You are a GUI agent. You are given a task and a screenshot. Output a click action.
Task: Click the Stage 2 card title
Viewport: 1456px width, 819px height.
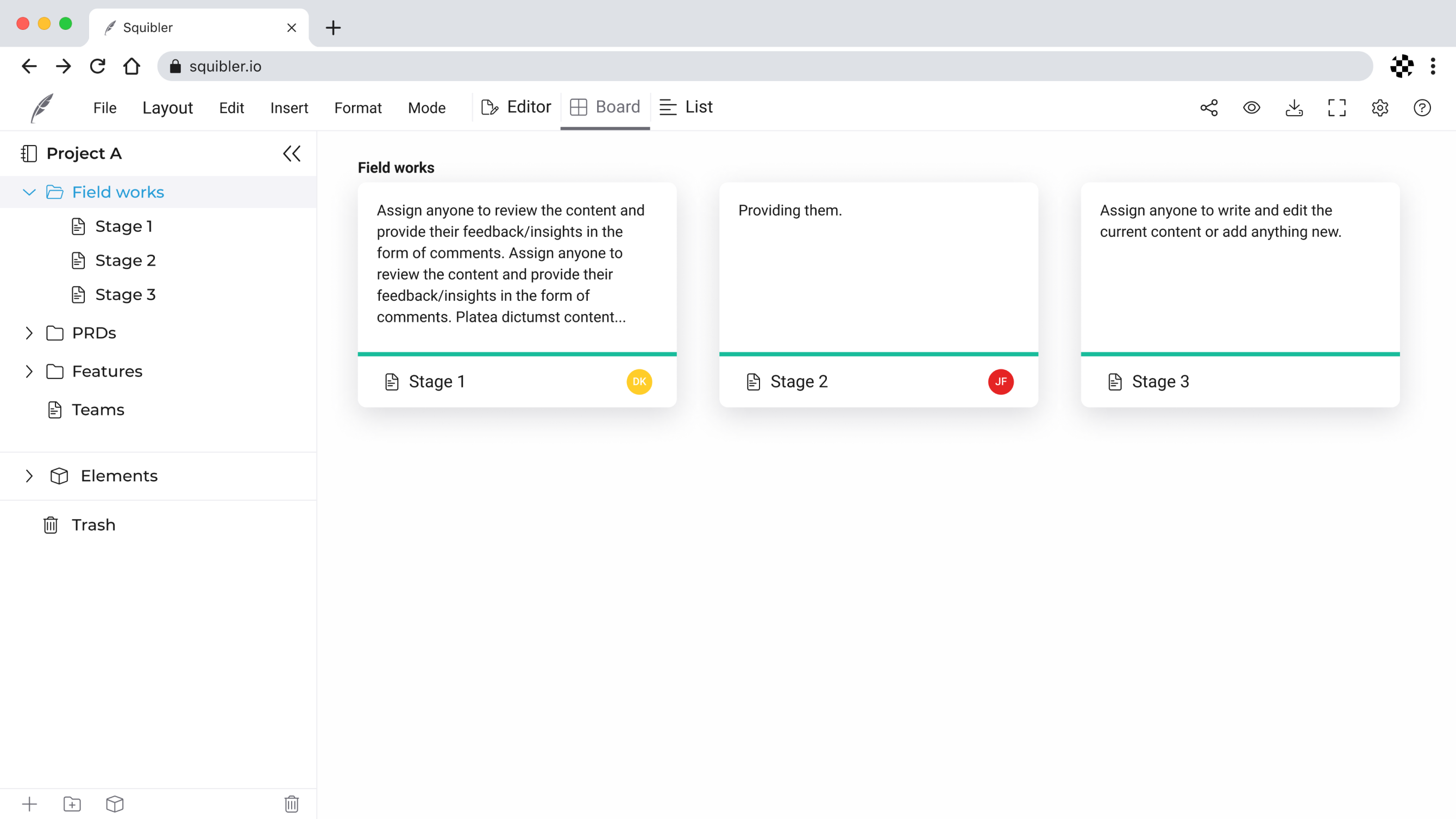[x=798, y=381]
